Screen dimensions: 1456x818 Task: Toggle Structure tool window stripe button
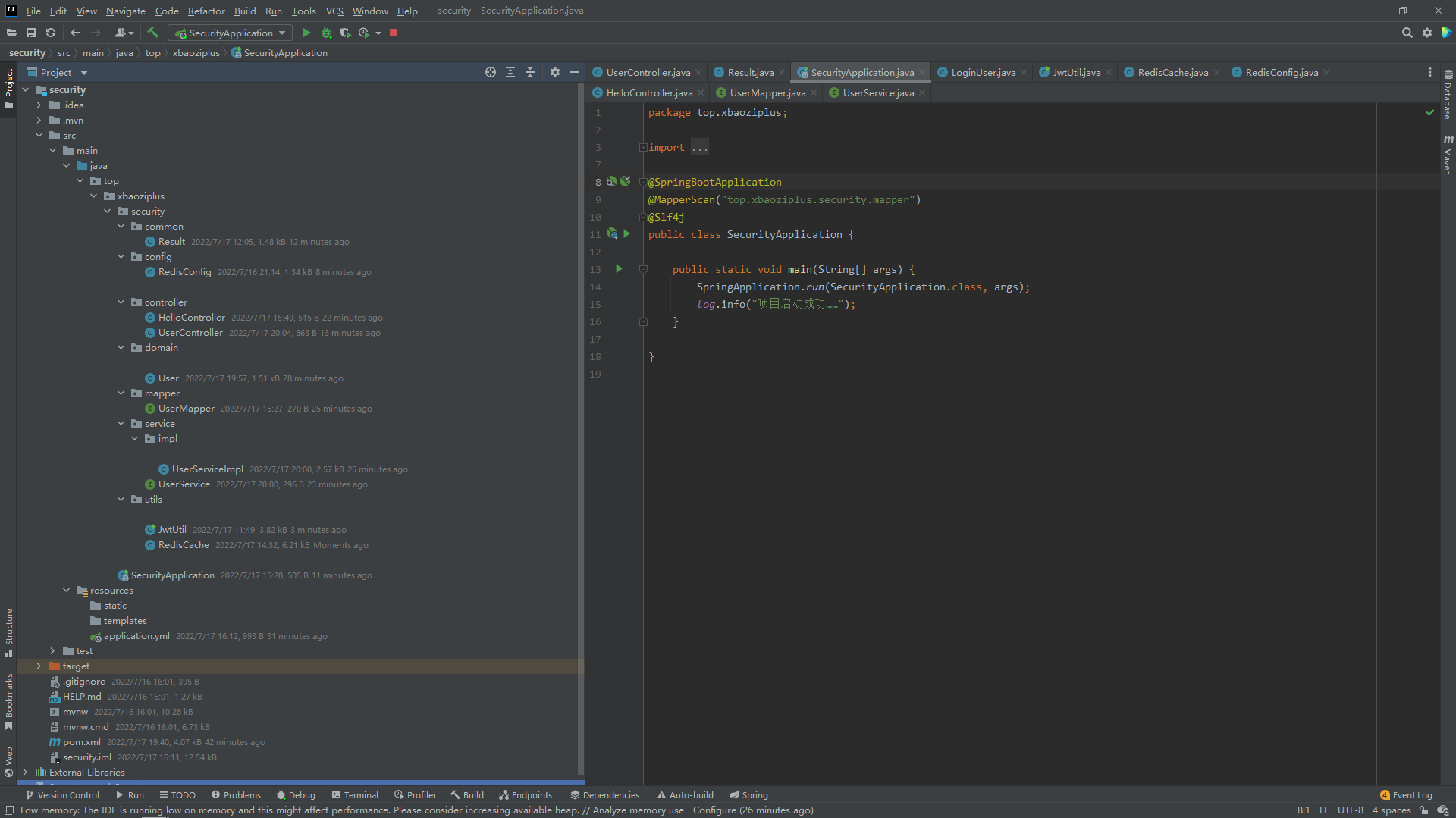[9, 632]
